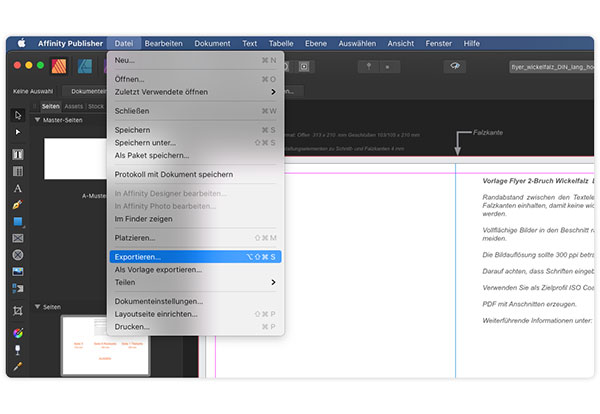Choose Im Finder zeigen

pyautogui.click(x=195, y=219)
